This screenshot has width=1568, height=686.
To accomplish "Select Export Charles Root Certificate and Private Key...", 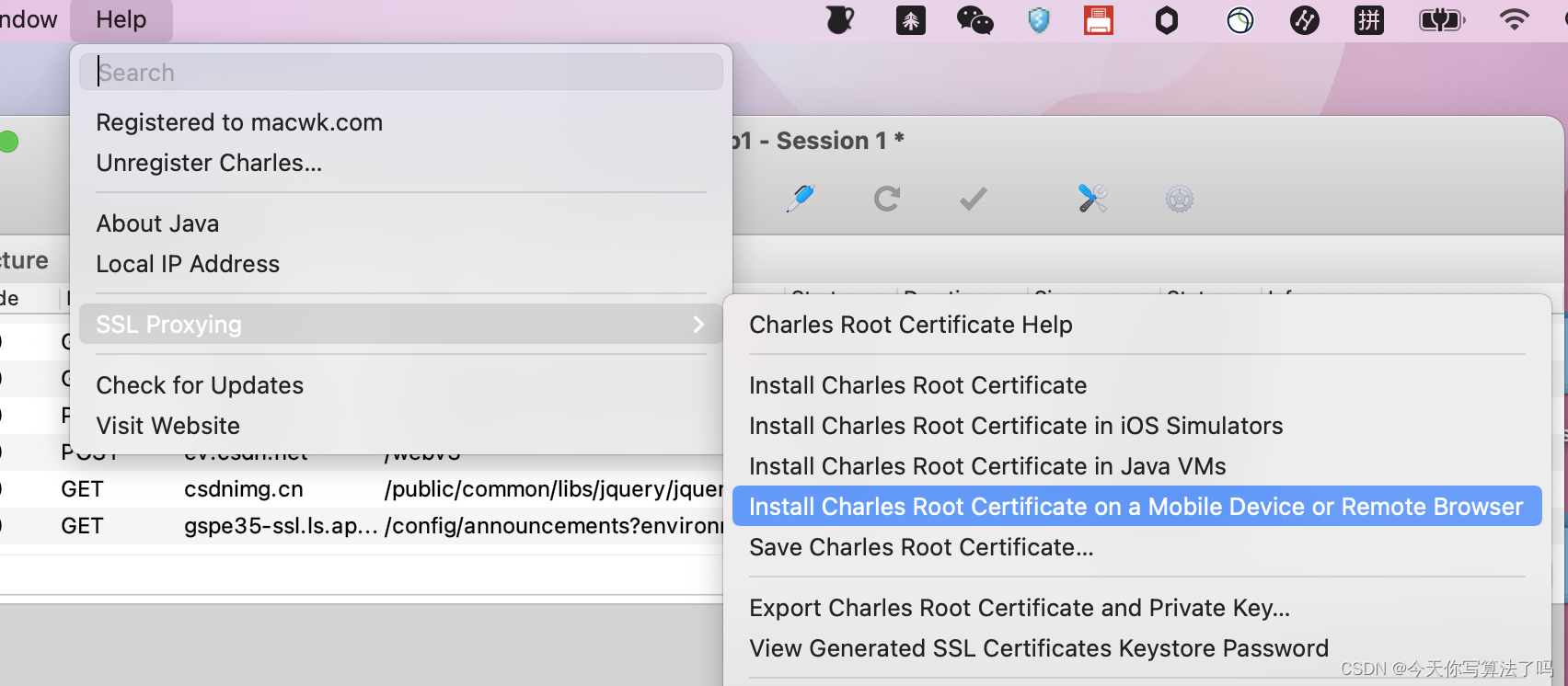I will point(1020,608).
